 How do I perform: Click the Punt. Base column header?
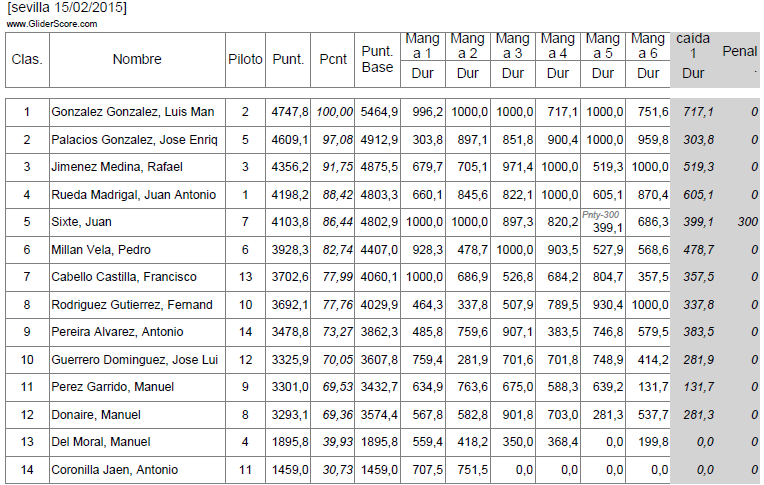[377, 59]
